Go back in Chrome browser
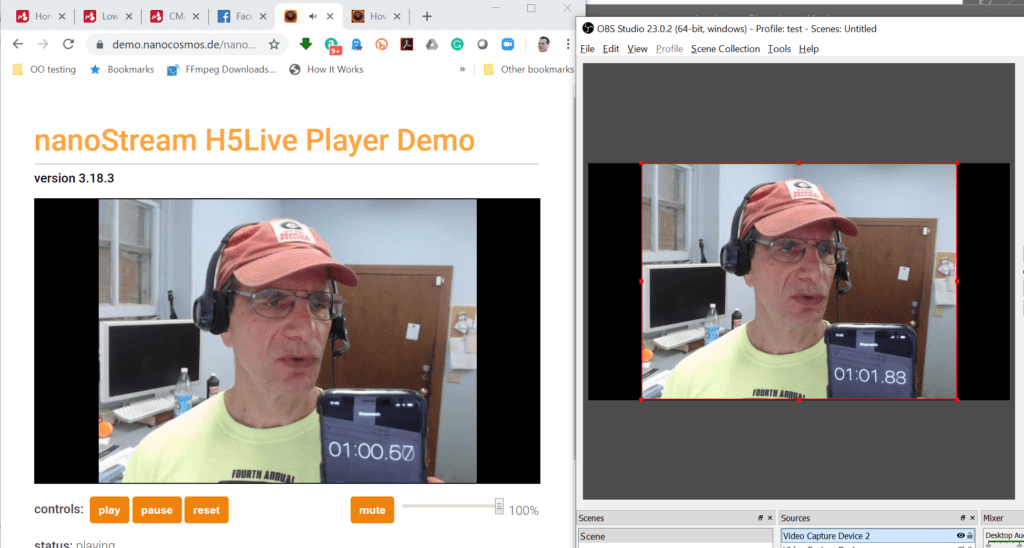Screen dimensions: 1024x548 coord(18,44)
